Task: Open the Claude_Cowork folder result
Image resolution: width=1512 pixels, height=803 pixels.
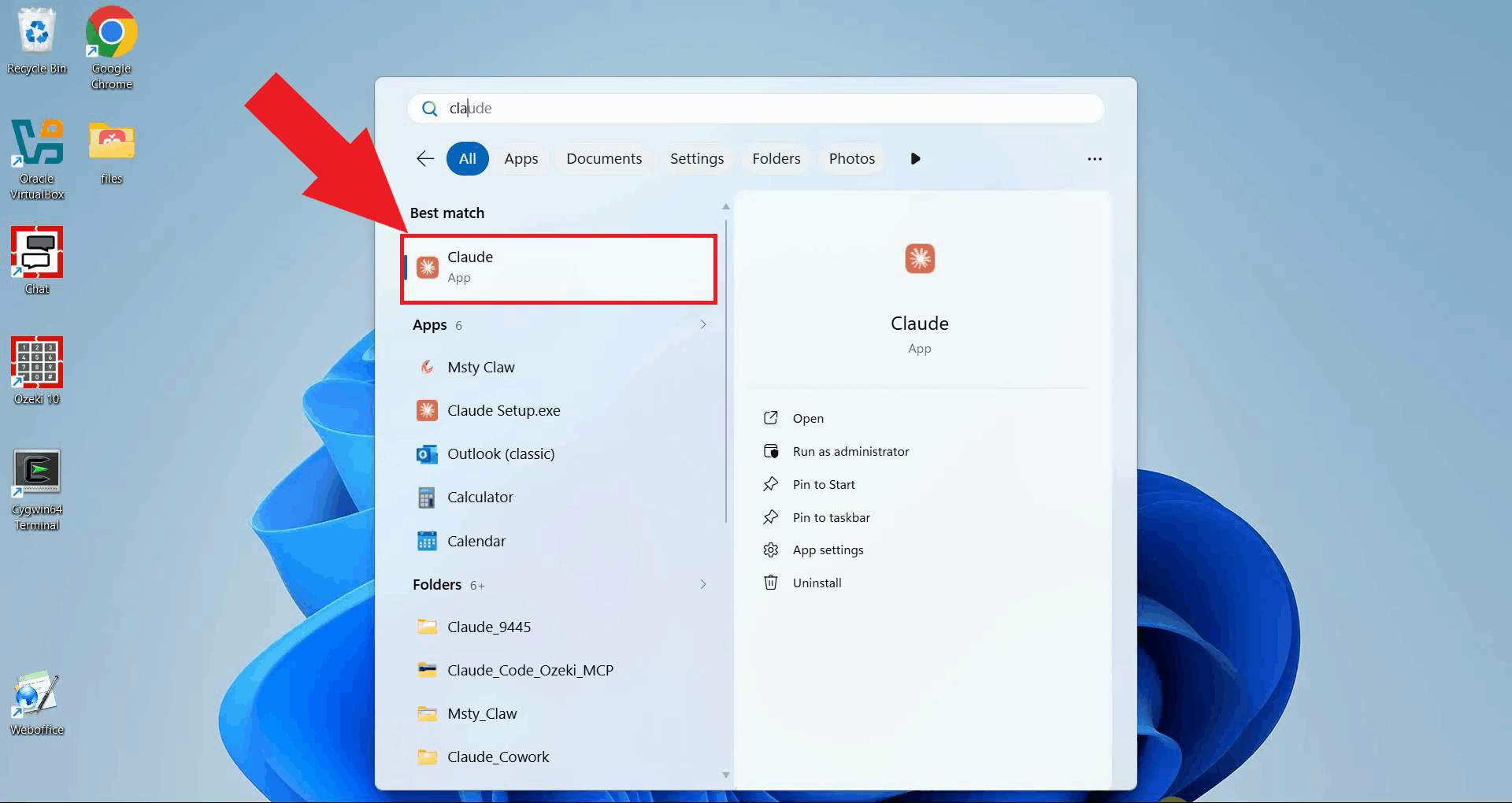Action: point(561,757)
